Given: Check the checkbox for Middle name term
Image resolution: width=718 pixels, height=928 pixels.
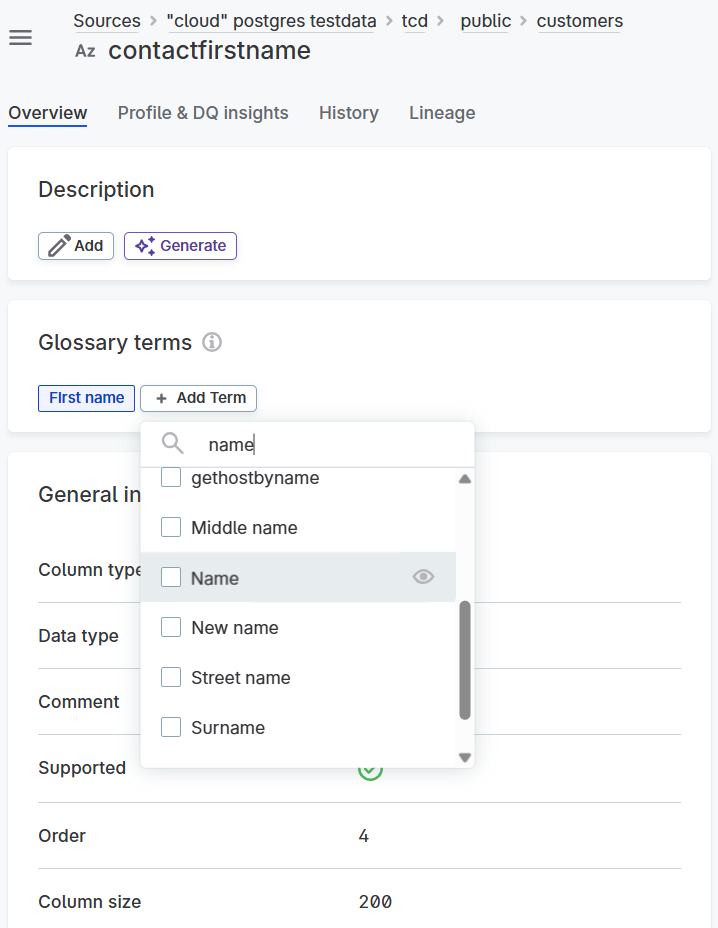Looking at the screenshot, I should [170, 527].
